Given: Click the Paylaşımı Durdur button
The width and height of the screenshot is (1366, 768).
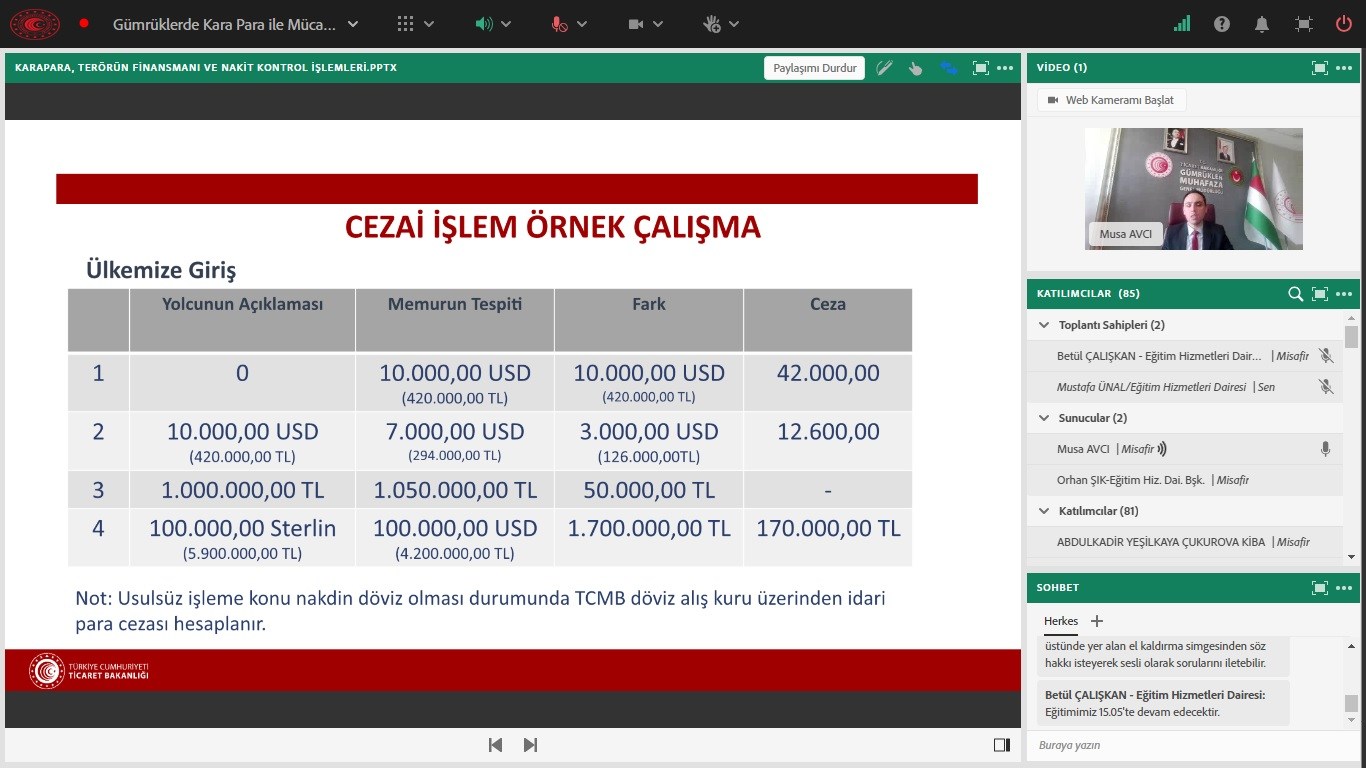Looking at the screenshot, I should [815, 68].
